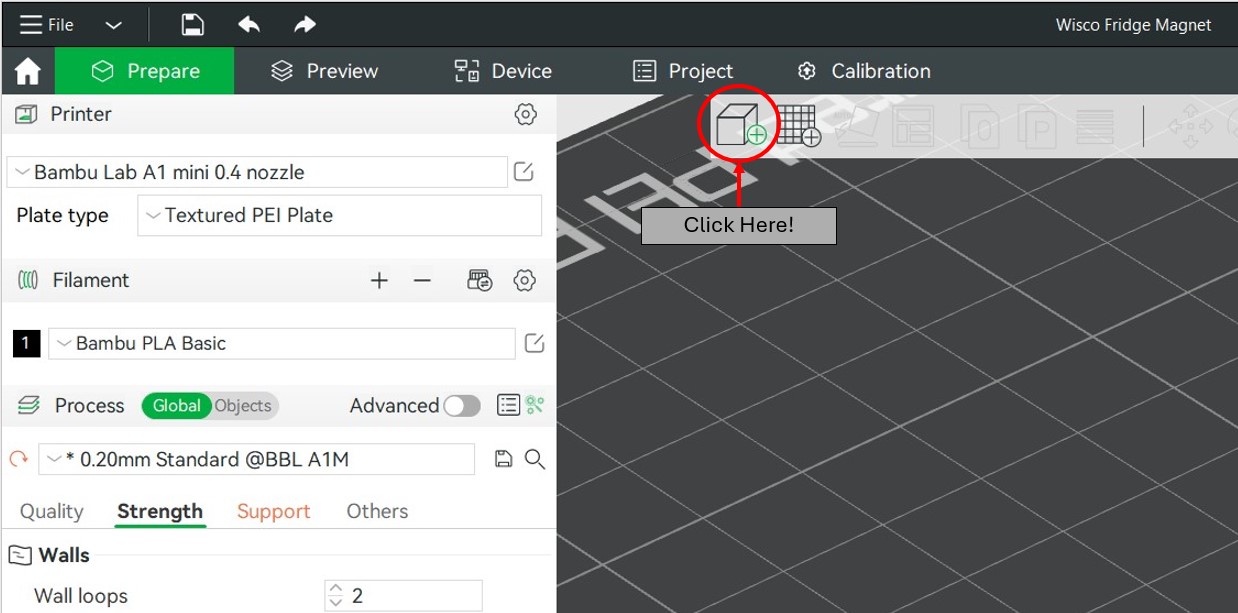This screenshot has width=1238, height=613.
Task: Click the Add object cube icon
Action: coord(738,125)
